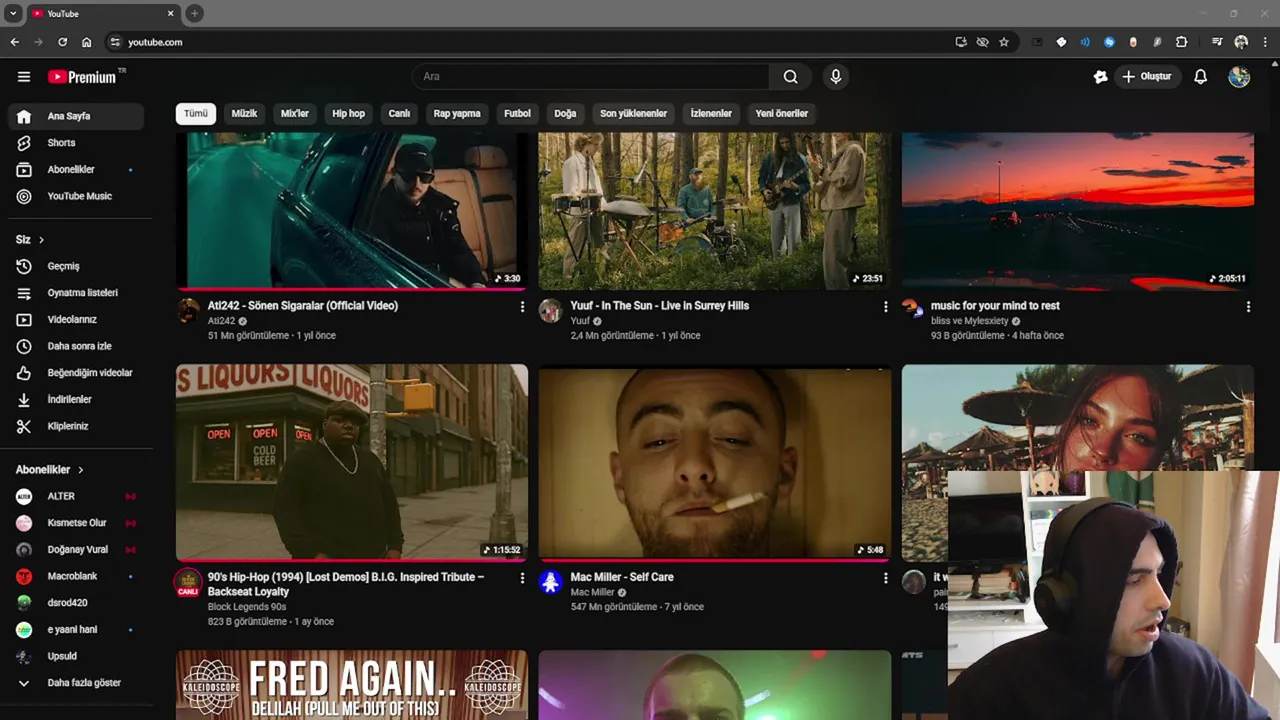Image resolution: width=1280 pixels, height=720 pixels.
Task: Select the Futbol filter chip
Action: pyautogui.click(x=517, y=113)
